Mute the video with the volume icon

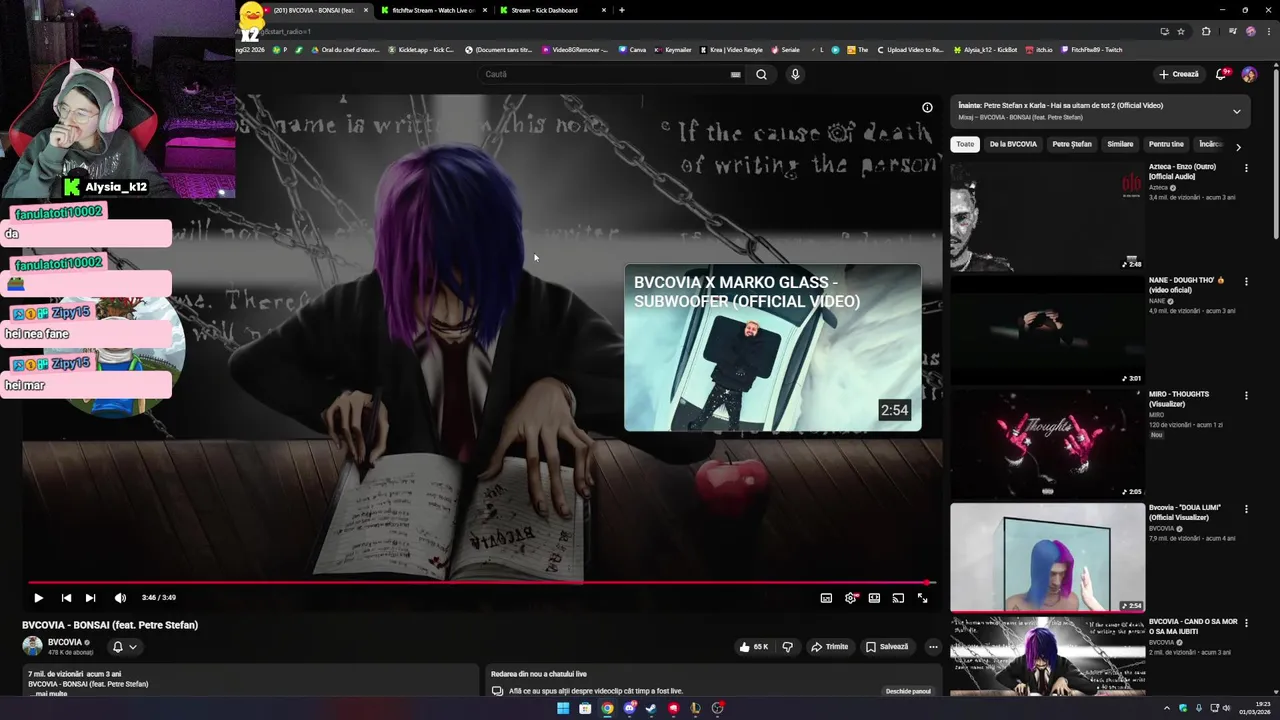(x=120, y=598)
